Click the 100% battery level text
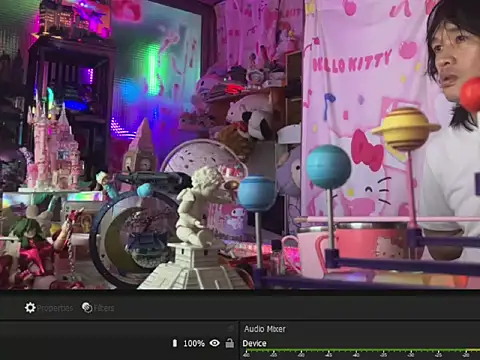This screenshot has width=480, height=360. click(x=194, y=343)
